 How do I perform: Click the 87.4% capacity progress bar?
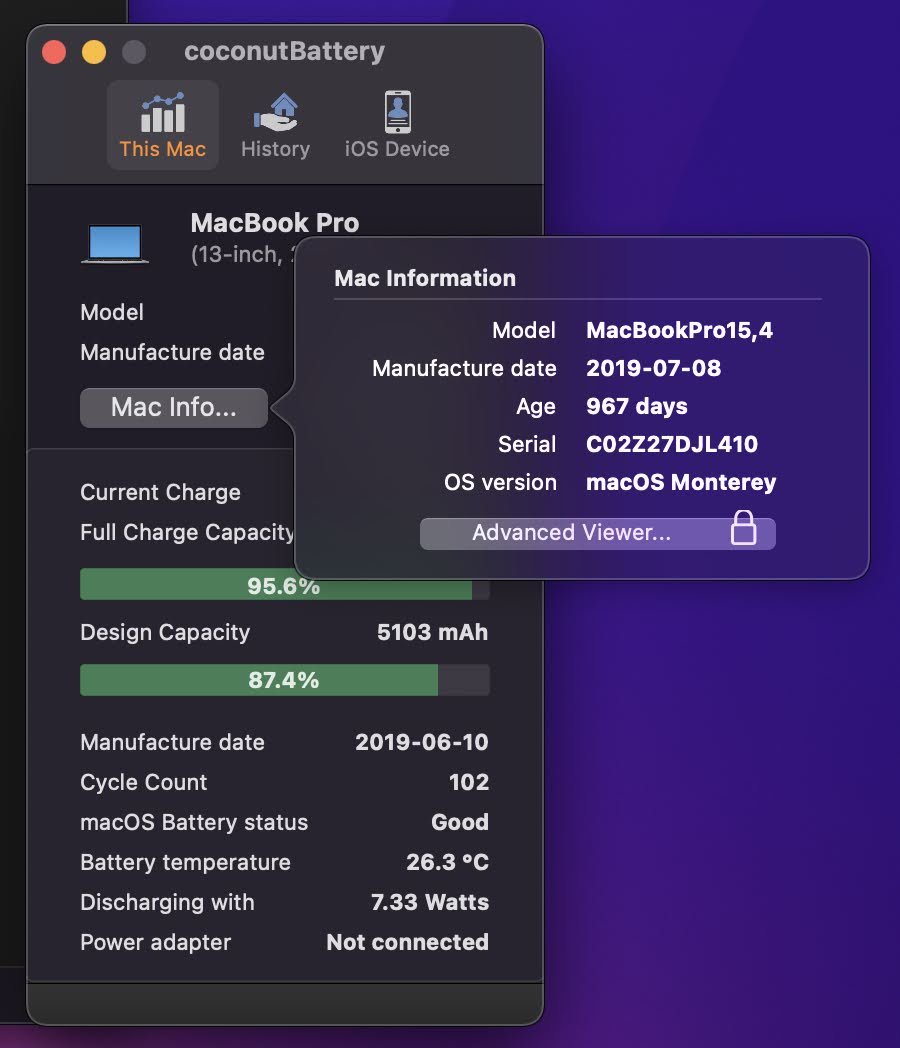(x=284, y=680)
